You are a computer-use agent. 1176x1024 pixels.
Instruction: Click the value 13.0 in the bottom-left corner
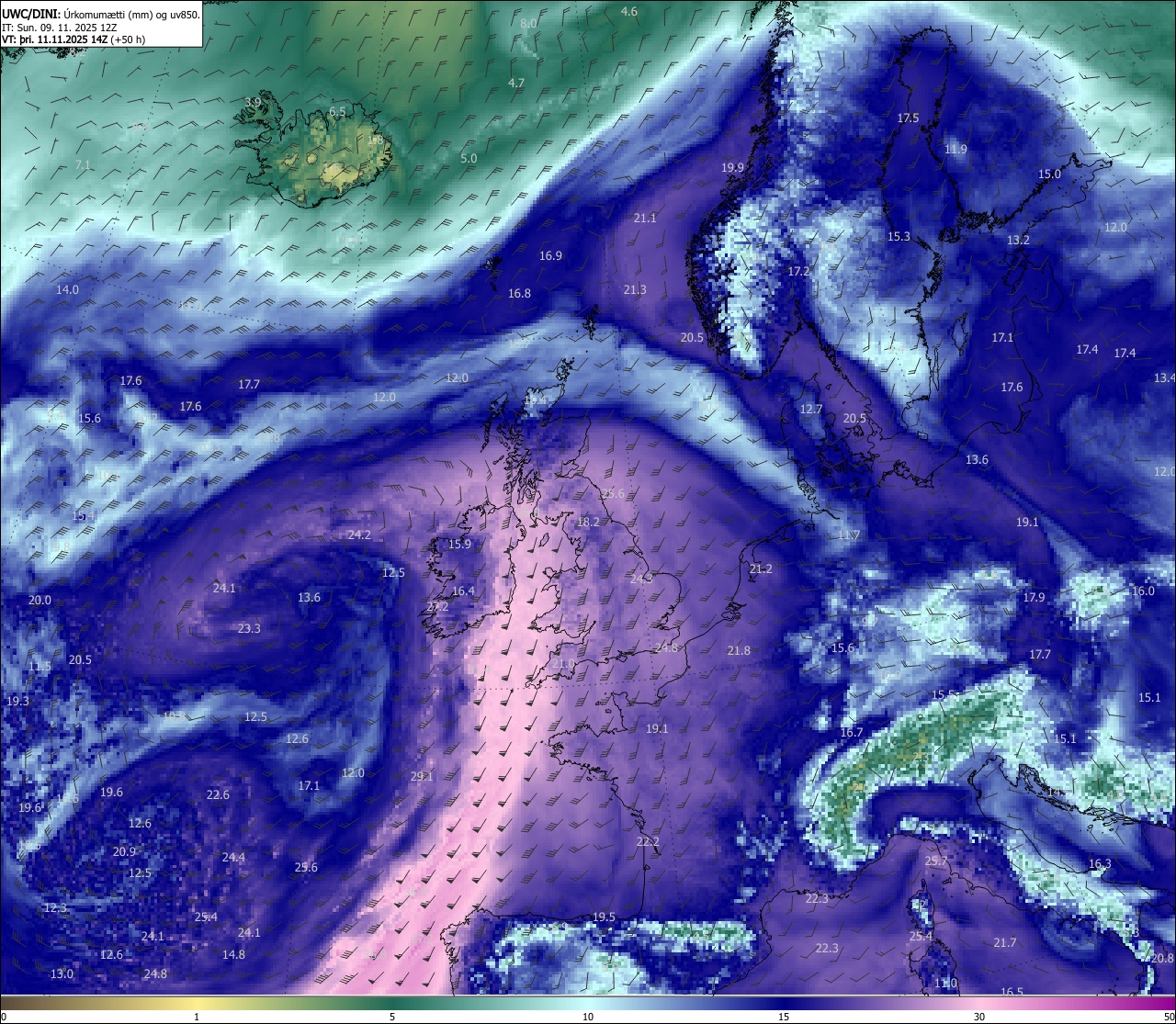pos(62,973)
